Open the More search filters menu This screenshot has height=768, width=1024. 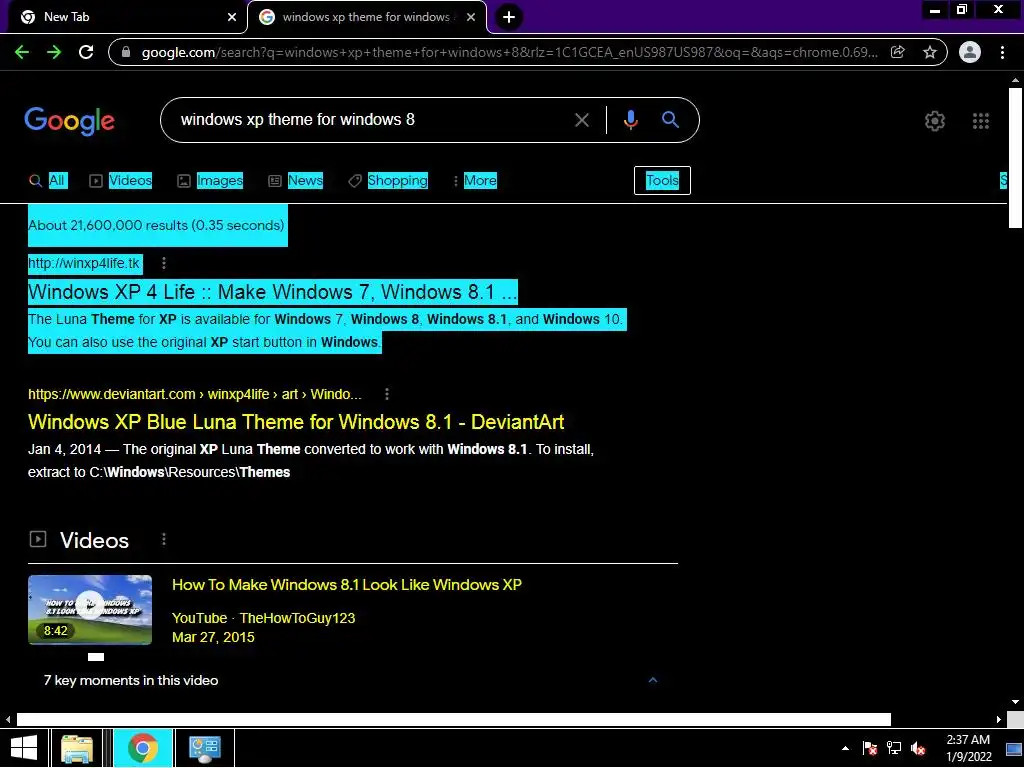pos(475,180)
